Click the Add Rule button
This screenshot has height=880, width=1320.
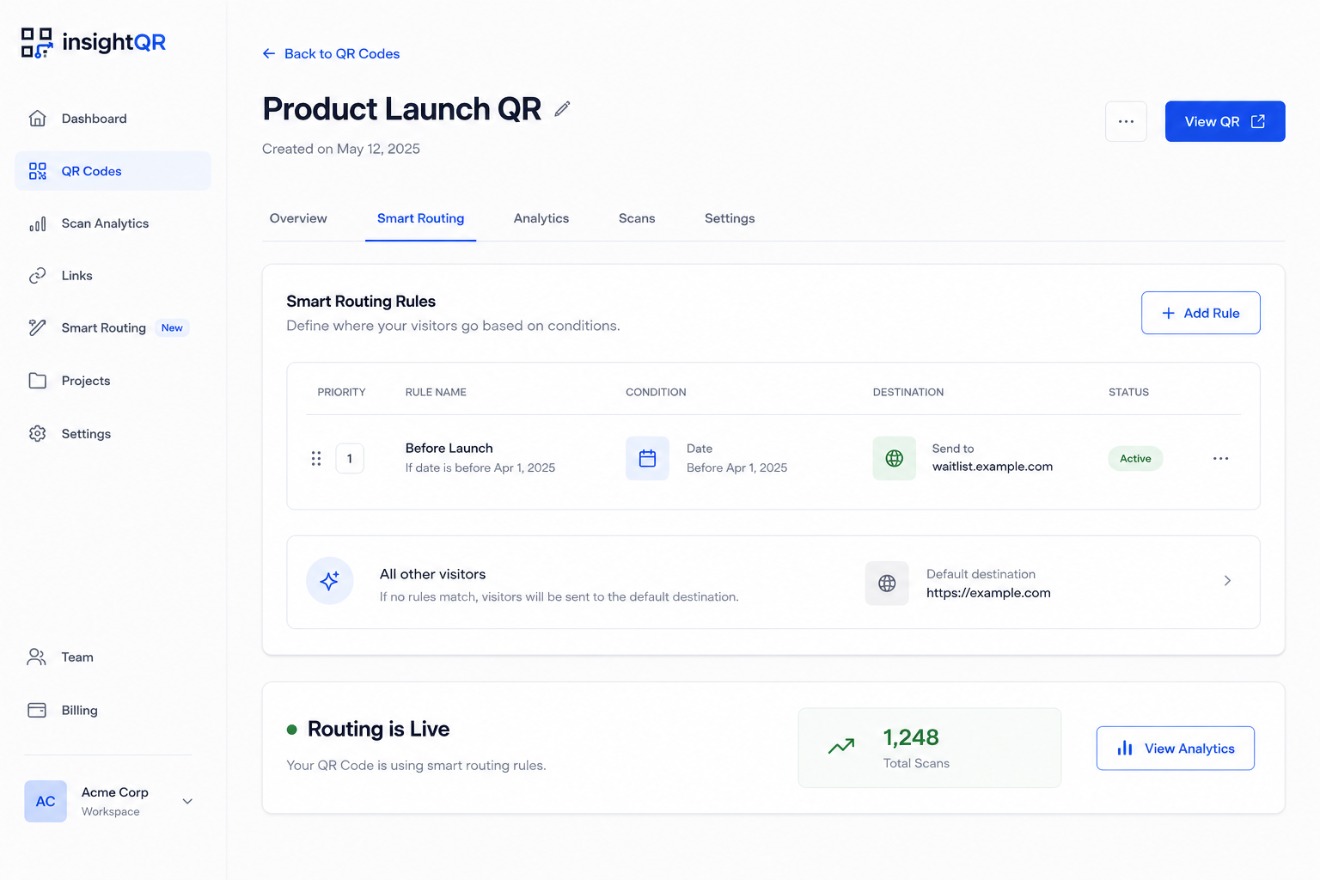point(1201,313)
